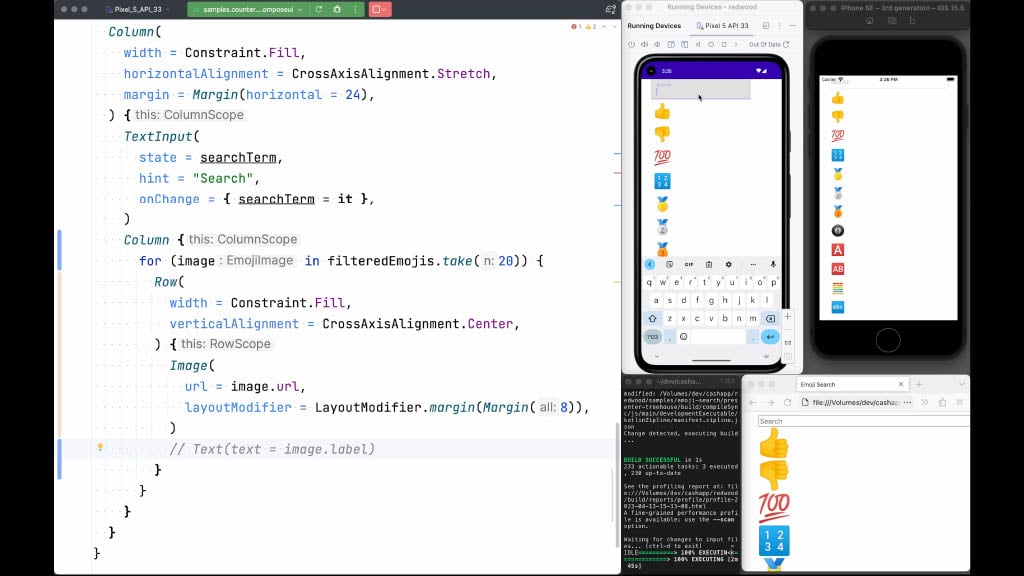Select the Running Devices tab label
1024x576 pixels.
coord(654,26)
